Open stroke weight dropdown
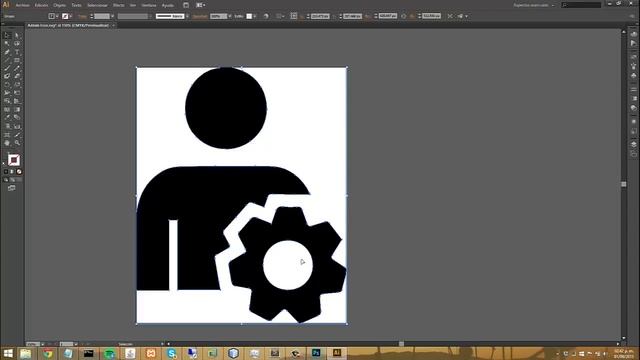 (x=113, y=16)
